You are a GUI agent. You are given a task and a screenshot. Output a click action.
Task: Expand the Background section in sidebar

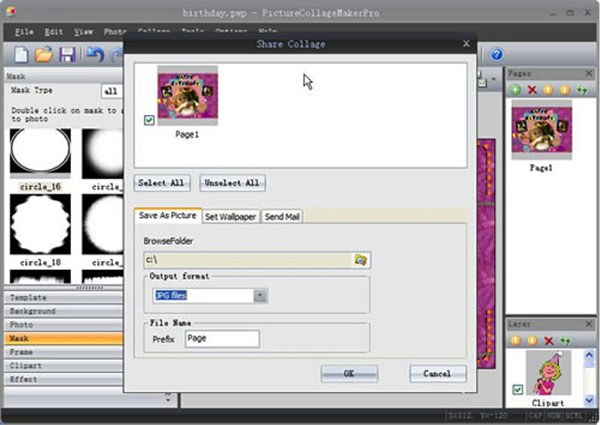tap(60, 312)
